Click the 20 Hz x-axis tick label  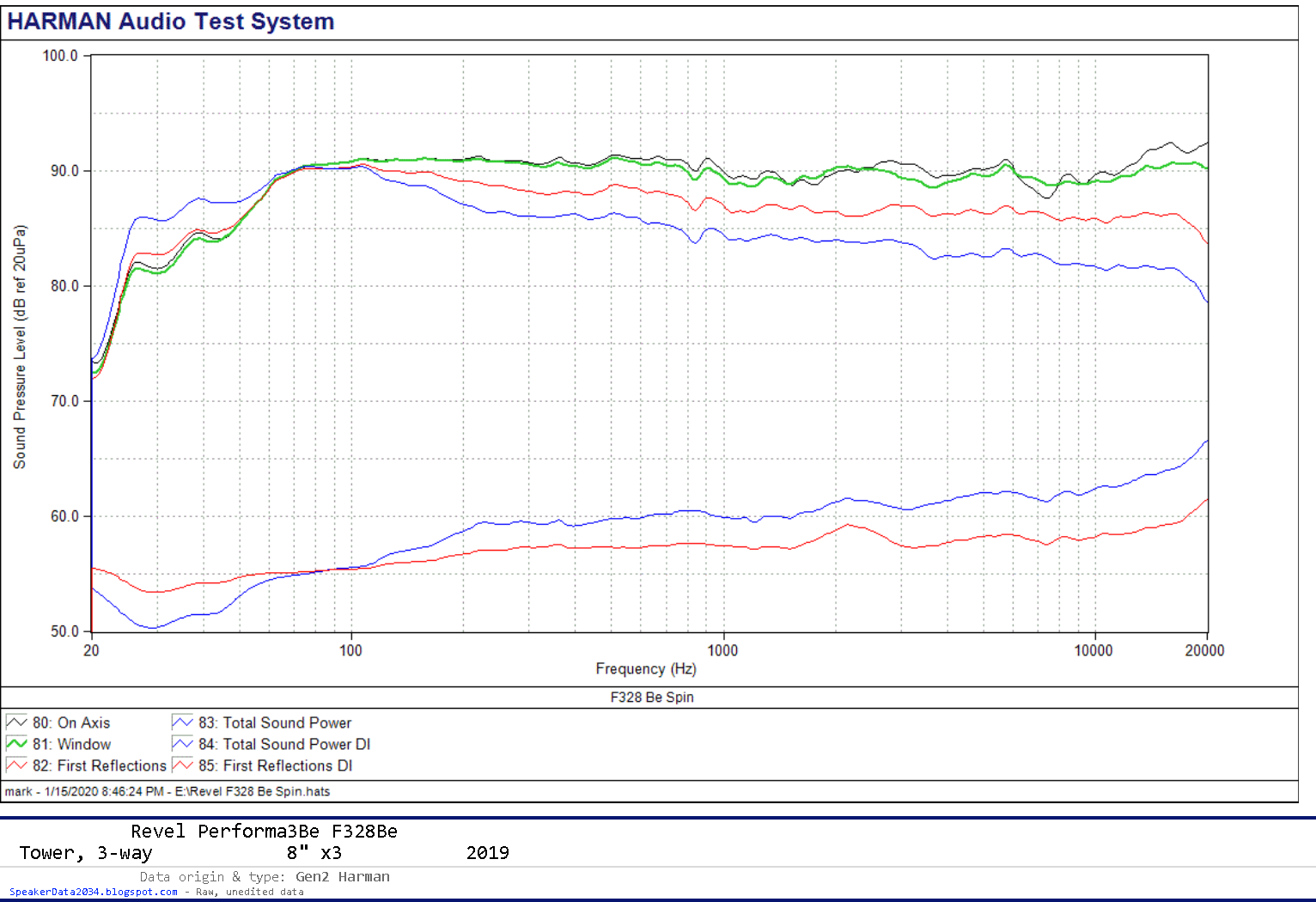click(91, 650)
